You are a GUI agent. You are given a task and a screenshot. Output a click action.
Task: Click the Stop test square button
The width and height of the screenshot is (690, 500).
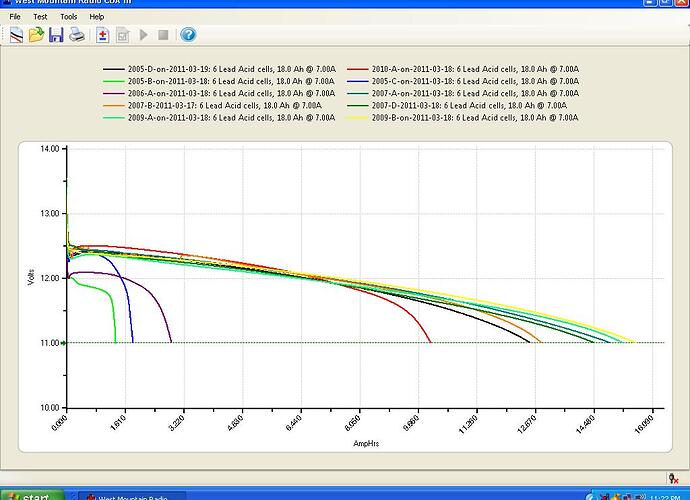(163, 35)
